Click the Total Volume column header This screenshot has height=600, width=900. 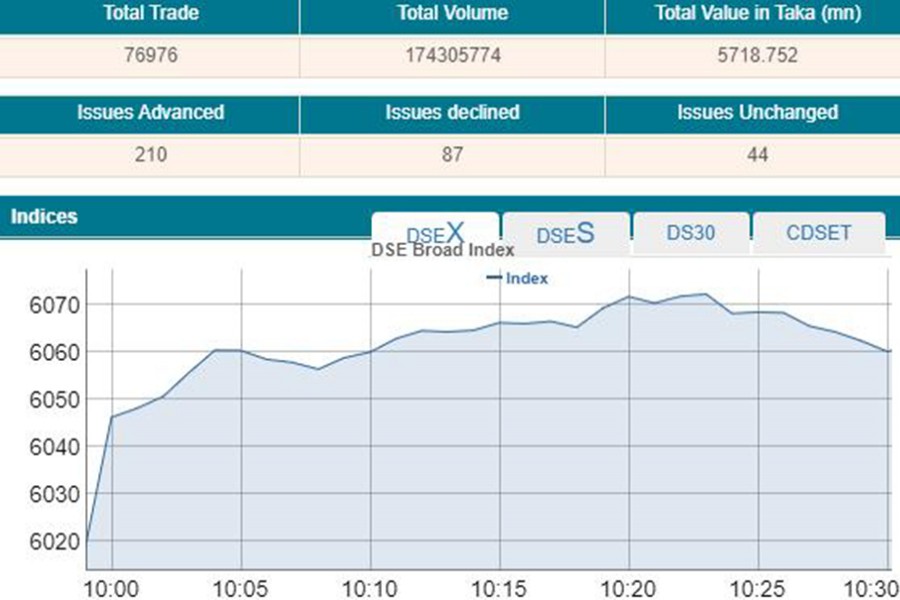pyautogui.click(x=452, y=14)
